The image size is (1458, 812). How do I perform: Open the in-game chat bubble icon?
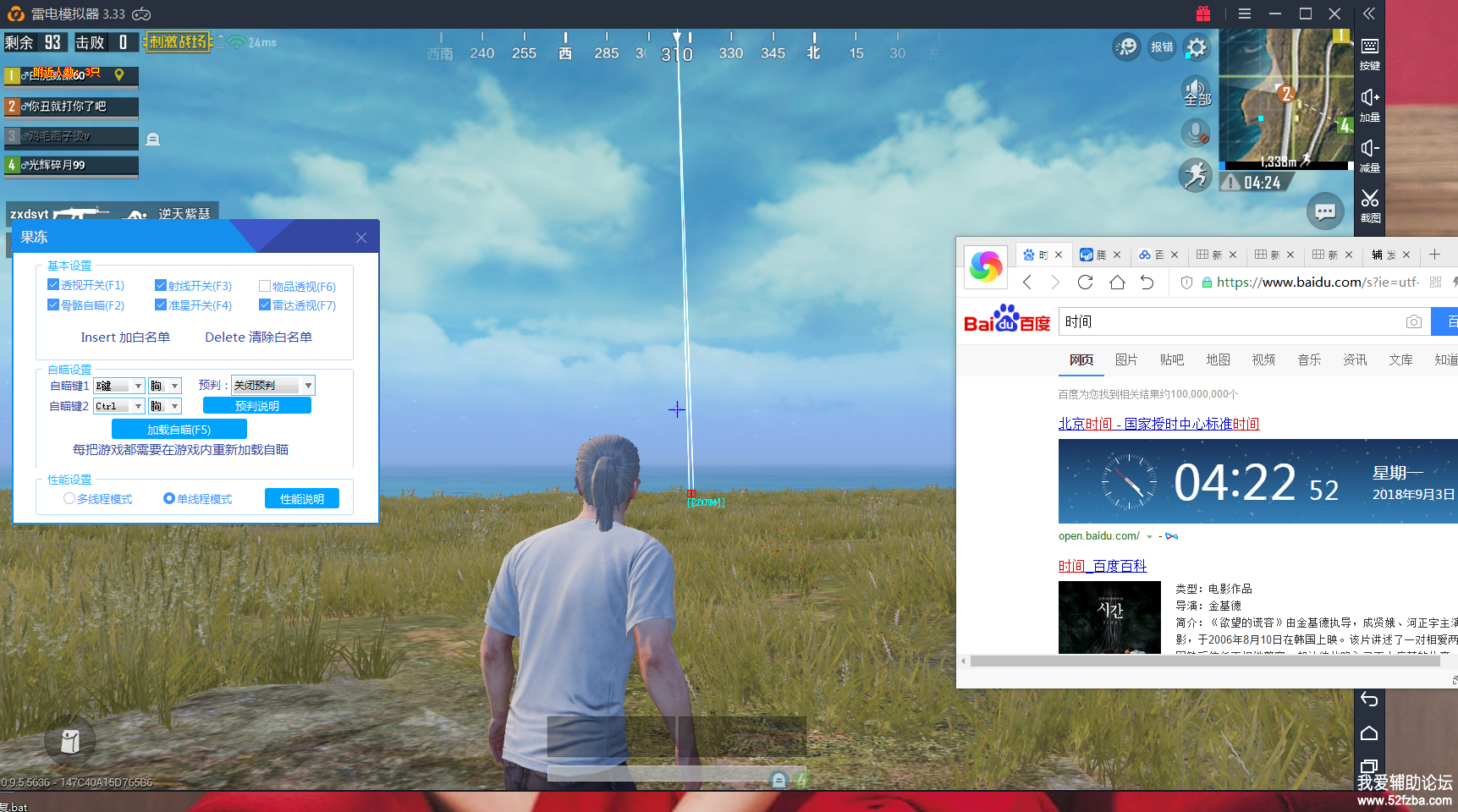point(1325,211)
